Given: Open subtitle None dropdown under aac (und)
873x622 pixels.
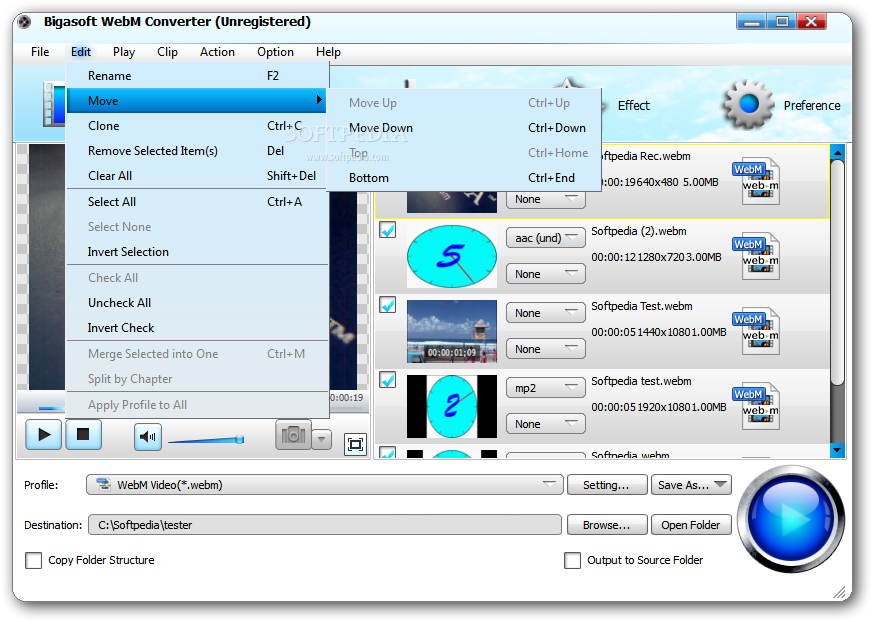Looking at the screenshot, I should click(546, 274).
